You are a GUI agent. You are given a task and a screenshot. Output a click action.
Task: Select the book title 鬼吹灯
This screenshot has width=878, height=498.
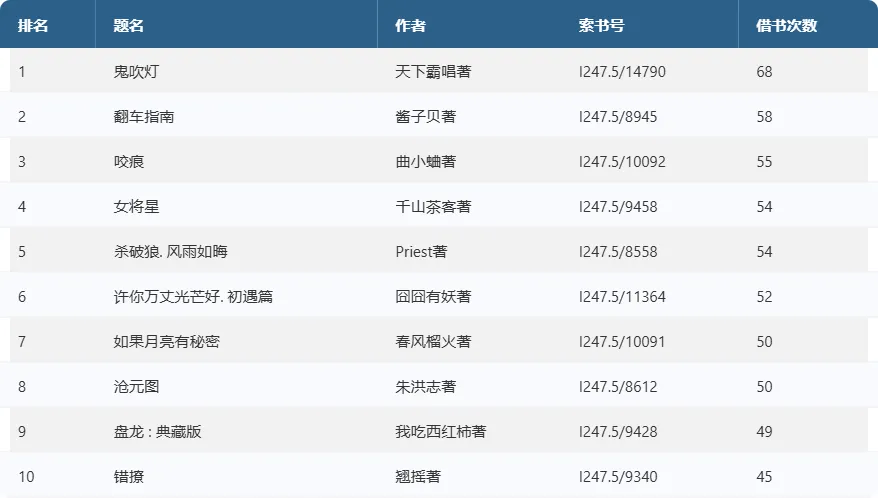[137, 72]
